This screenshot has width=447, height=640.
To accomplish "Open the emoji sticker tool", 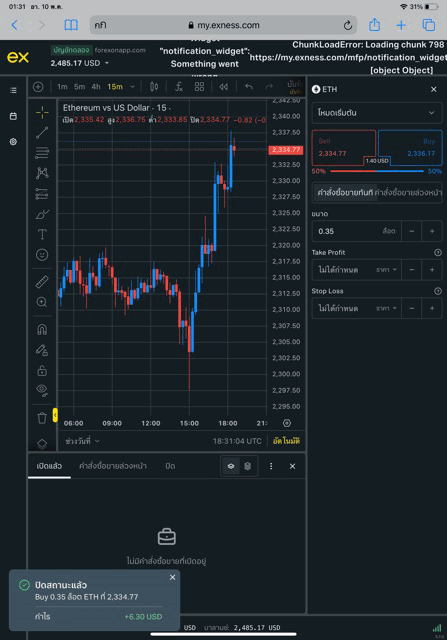I will (x=42, y=255).
